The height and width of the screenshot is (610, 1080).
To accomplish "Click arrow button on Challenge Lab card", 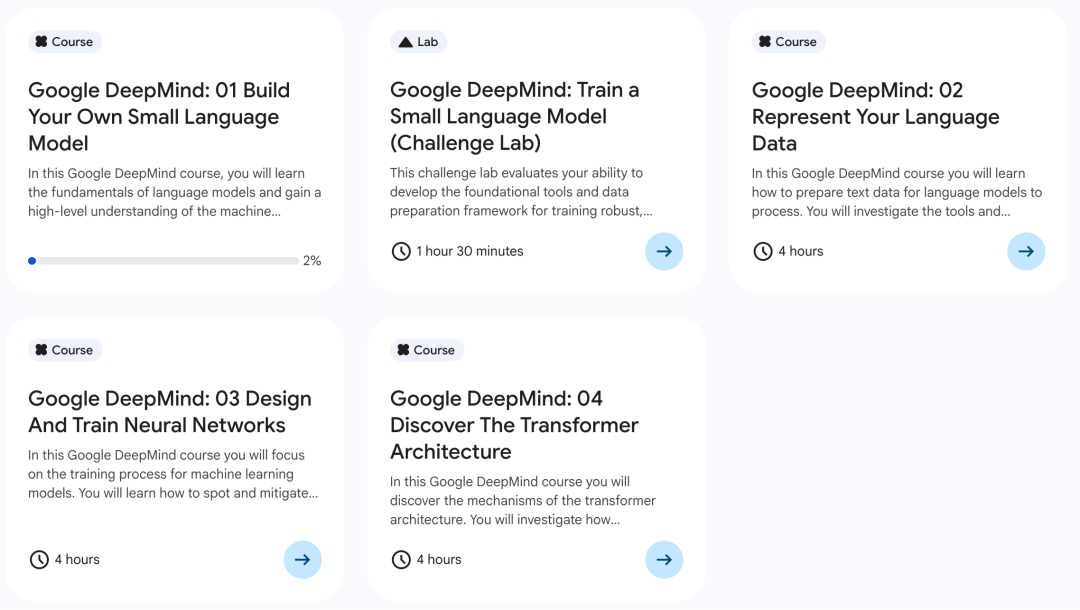I will (664, 251).
